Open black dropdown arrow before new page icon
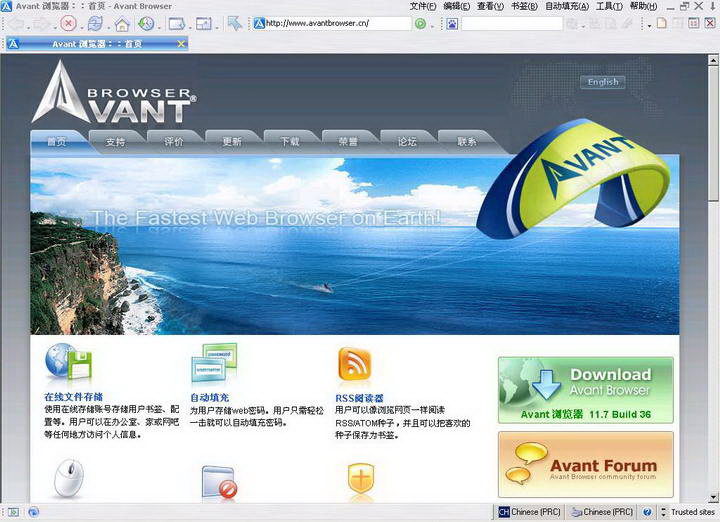 click(649, 25)
